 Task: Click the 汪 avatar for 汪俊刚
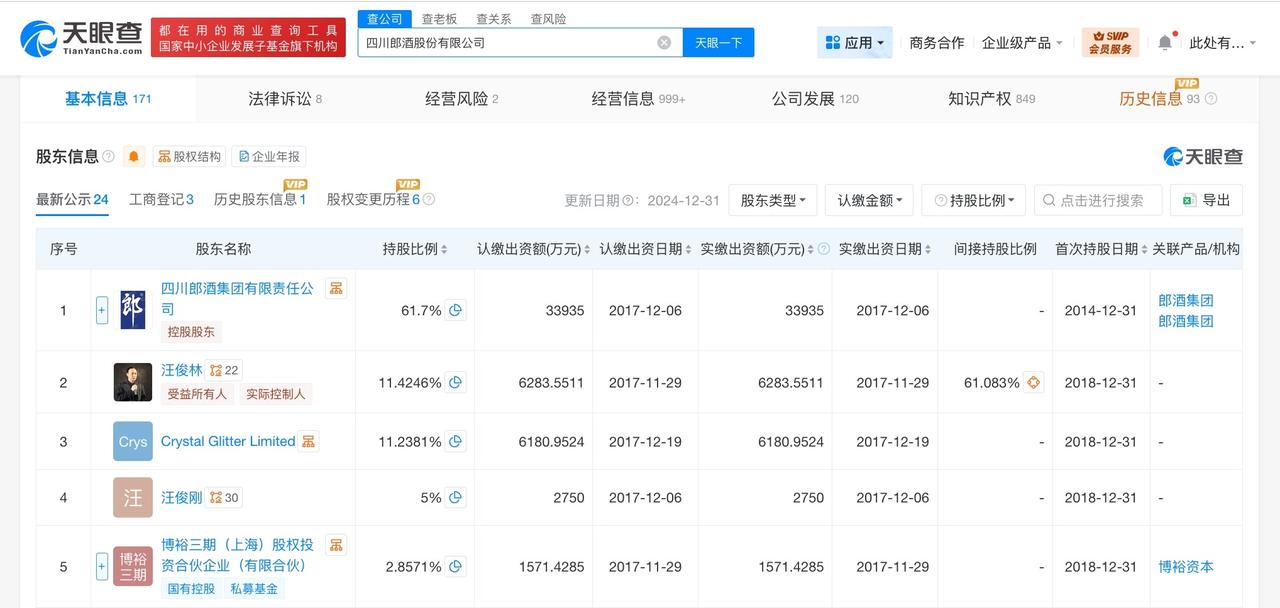pos(133,497)
